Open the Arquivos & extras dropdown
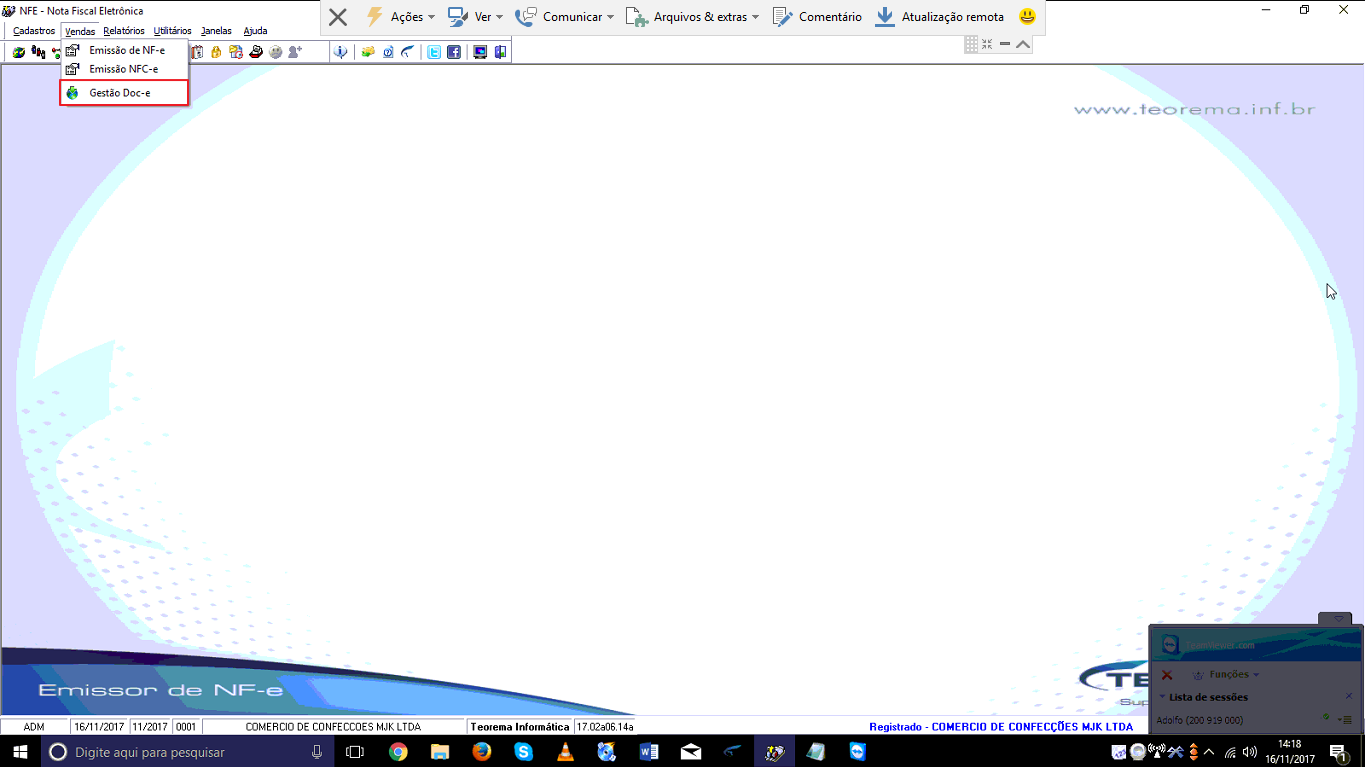The height and width of the screenshot is (767, 1365). point(692,17)
